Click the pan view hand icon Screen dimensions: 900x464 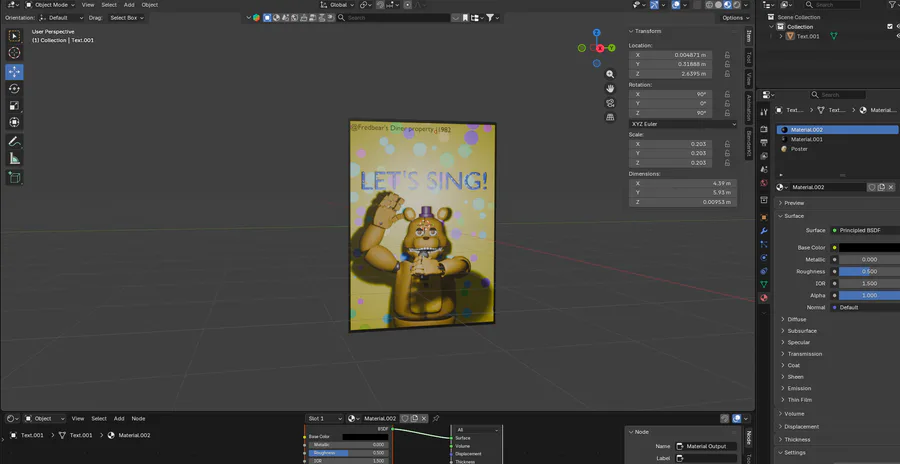[x=610, y=88]
